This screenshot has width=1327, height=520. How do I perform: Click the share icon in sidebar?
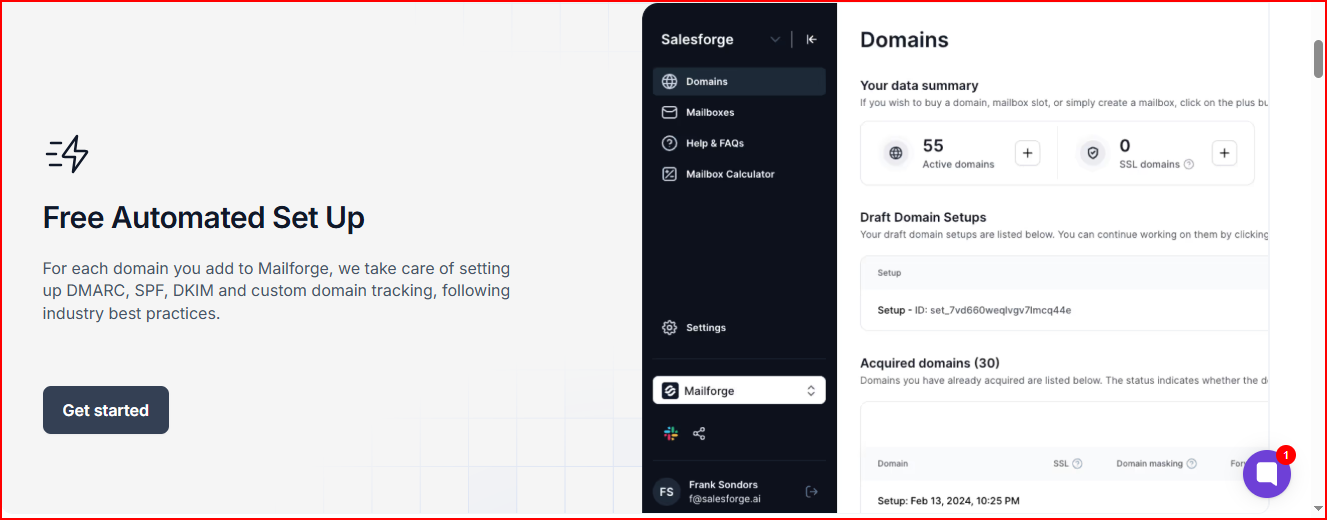[699, 434]
